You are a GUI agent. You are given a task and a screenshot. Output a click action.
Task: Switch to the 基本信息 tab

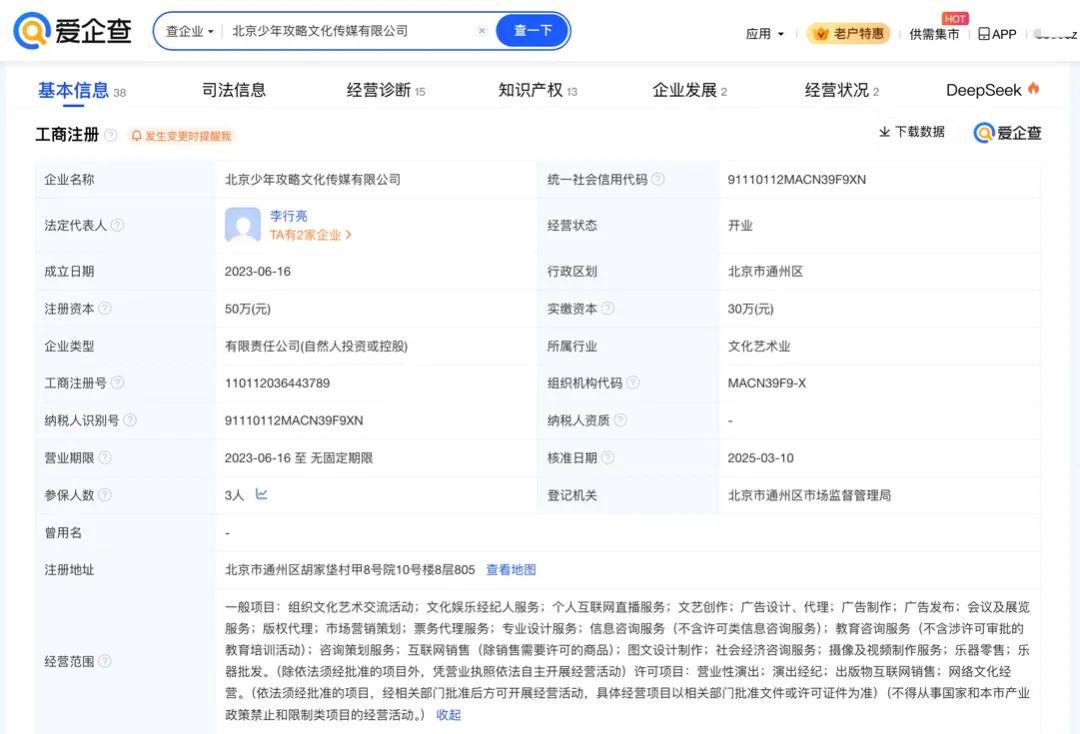click(82, 90)
